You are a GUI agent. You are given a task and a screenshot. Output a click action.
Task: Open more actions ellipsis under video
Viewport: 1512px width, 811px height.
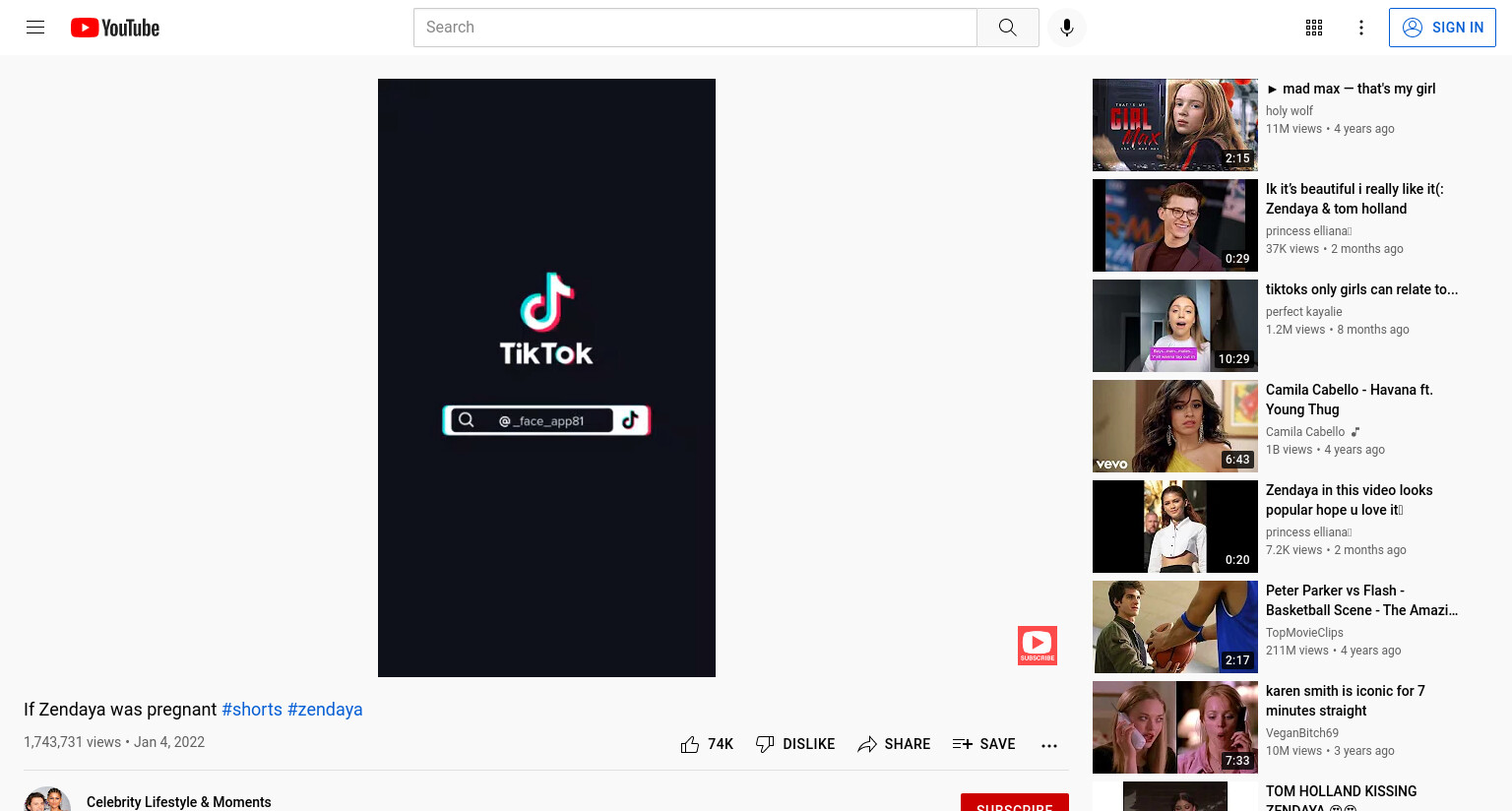(1049, 745)
